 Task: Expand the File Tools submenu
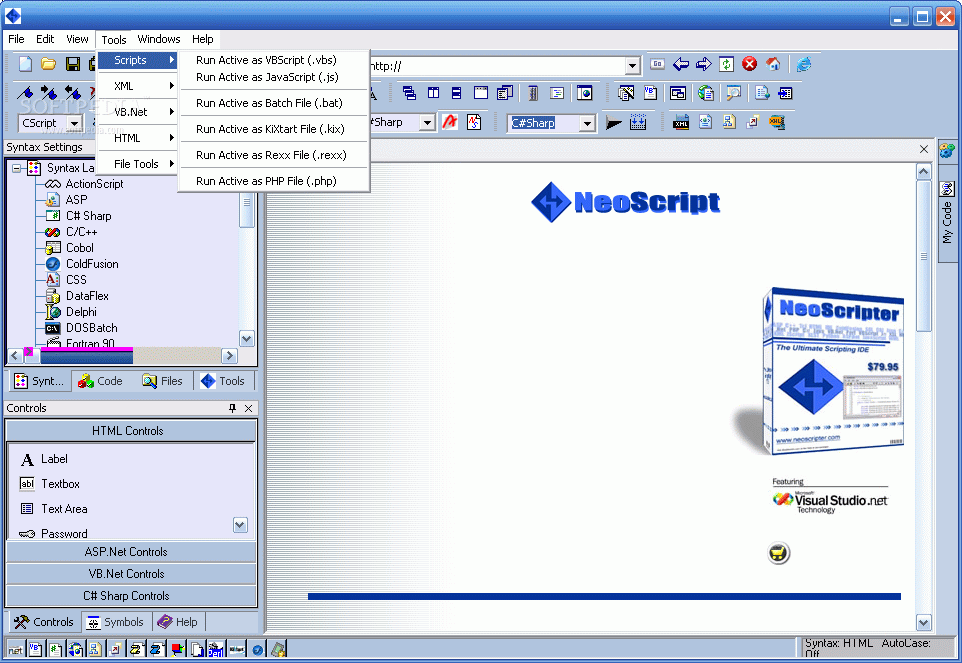[x=137, y=164]
